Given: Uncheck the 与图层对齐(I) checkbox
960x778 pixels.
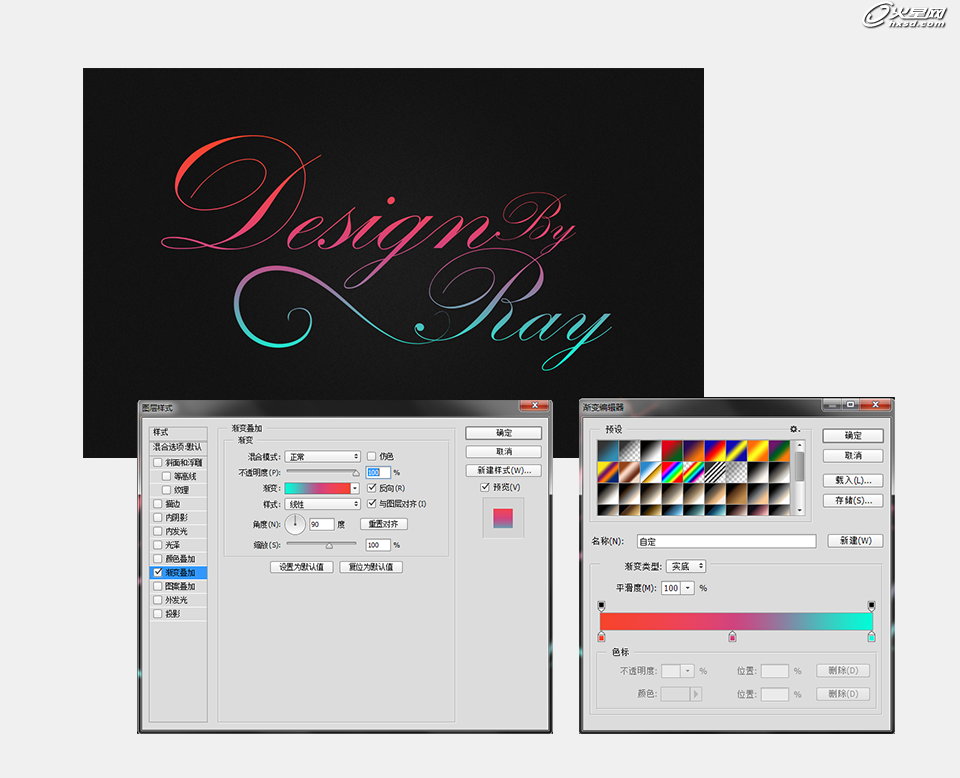Looking at the screenshot, I should pos(371,504).
